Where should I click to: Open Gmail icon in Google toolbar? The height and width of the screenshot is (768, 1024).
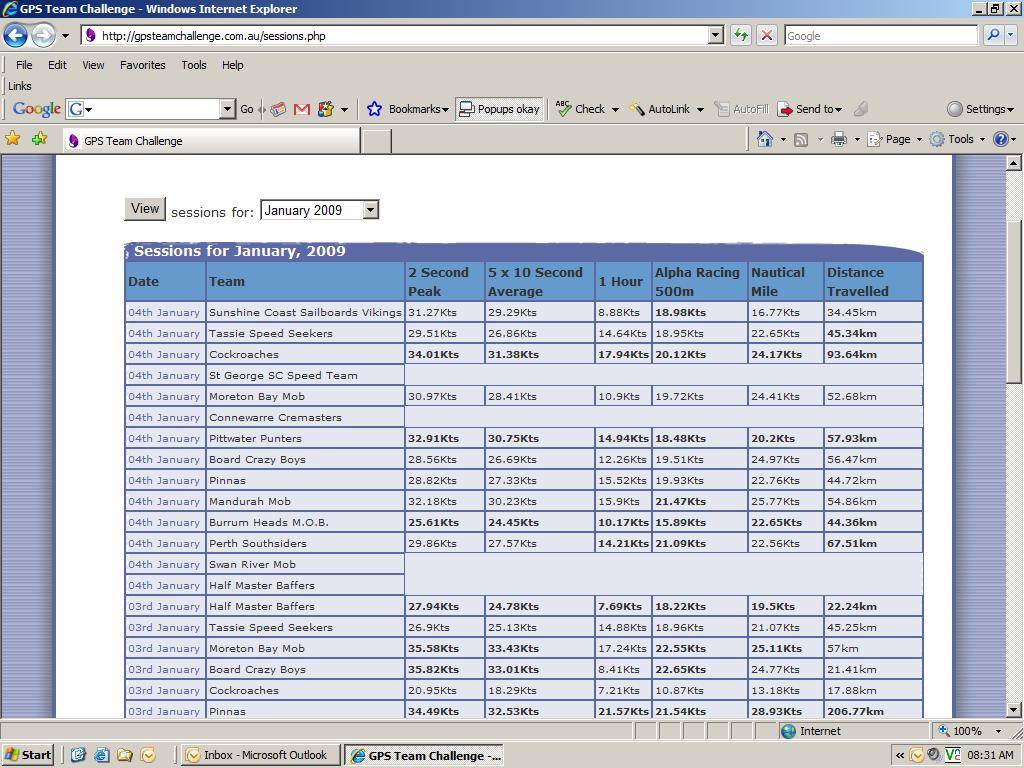(301, 109)
